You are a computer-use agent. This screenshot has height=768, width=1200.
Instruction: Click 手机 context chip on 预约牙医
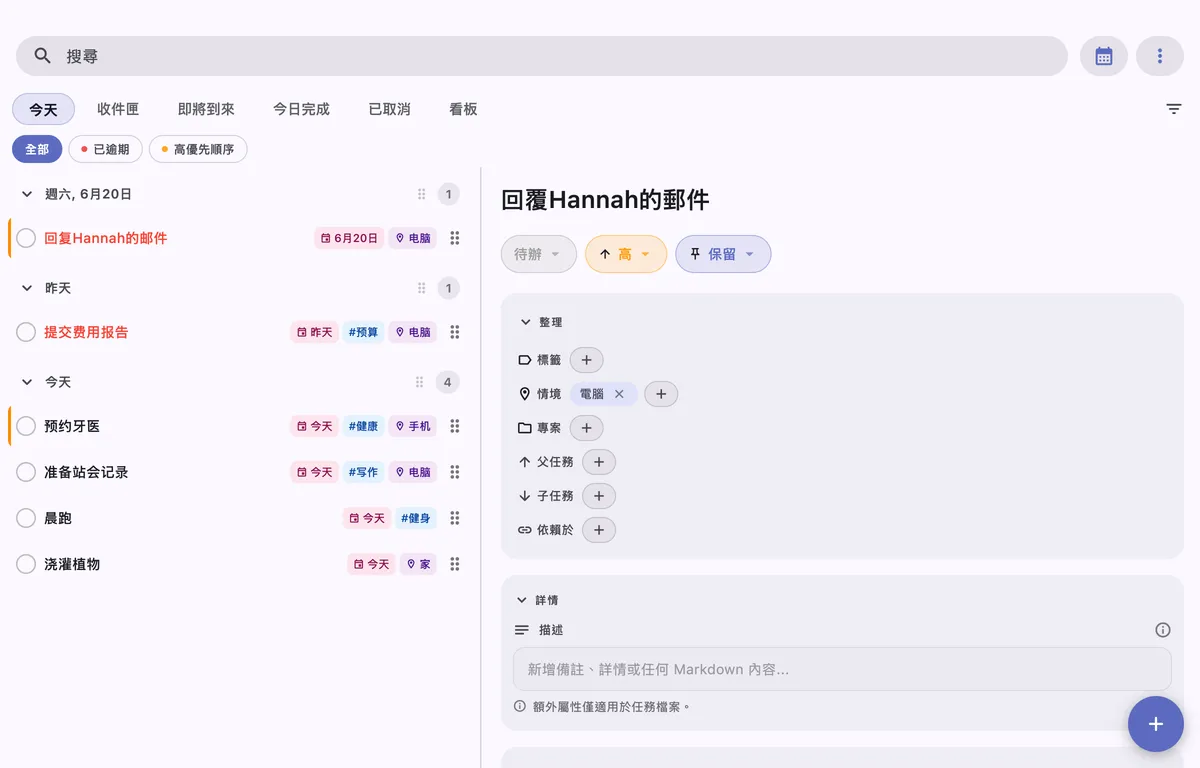point(413,426)
